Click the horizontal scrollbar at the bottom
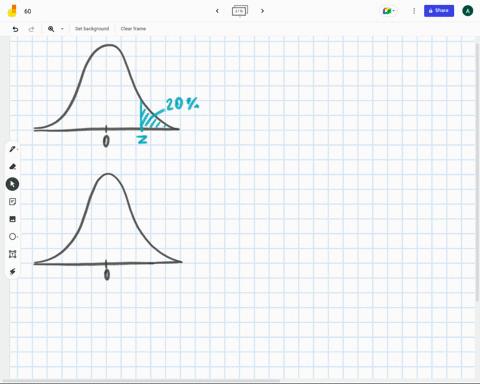The width and height of the screenshot is (480, 384). 142,381
